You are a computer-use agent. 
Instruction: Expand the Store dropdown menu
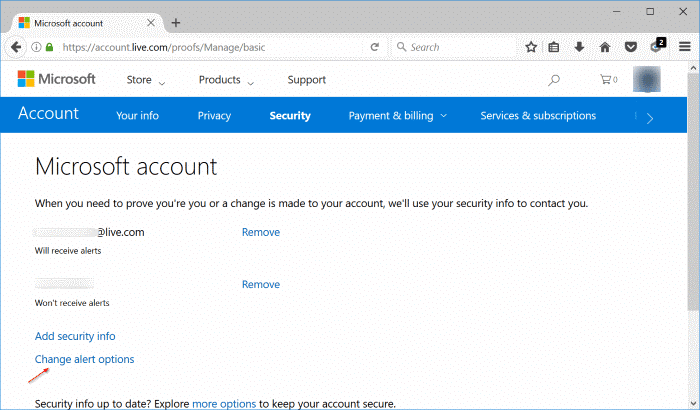(x=146, y=80)
